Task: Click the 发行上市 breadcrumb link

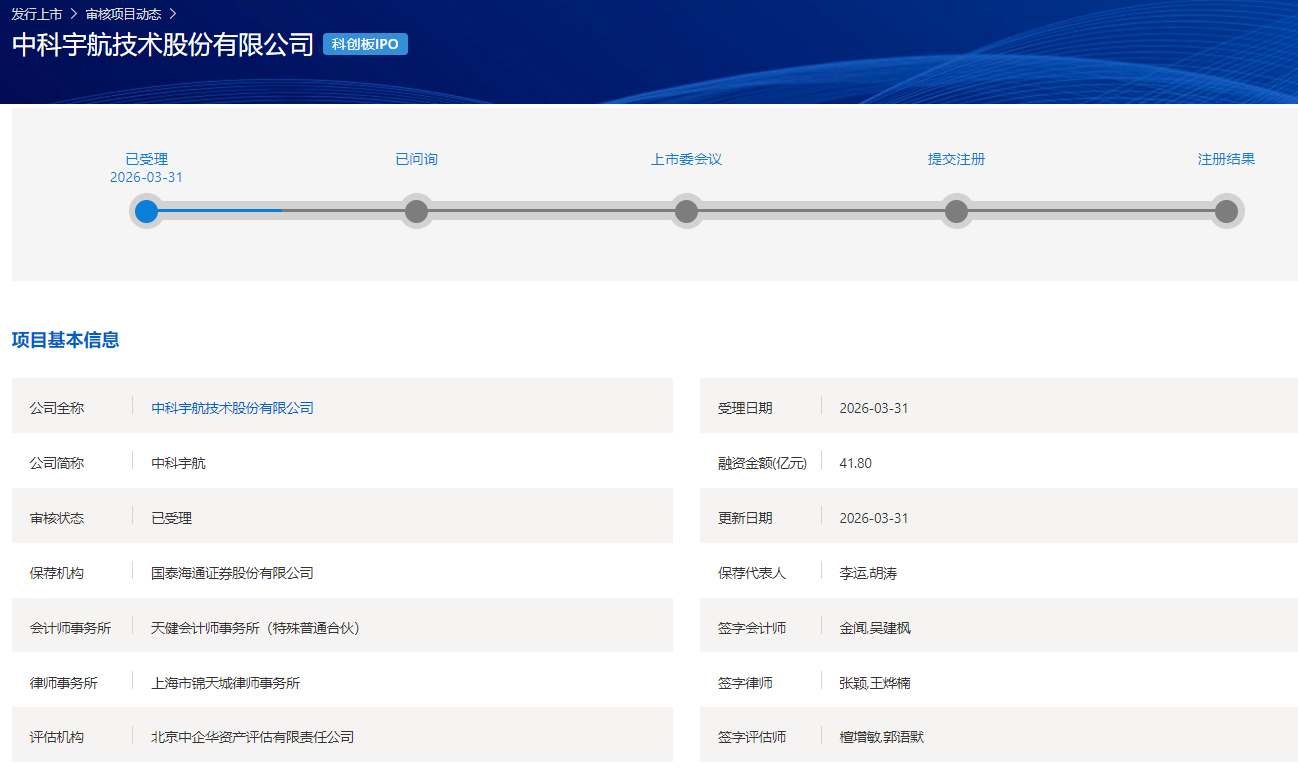Action: [x=36, y=14]
